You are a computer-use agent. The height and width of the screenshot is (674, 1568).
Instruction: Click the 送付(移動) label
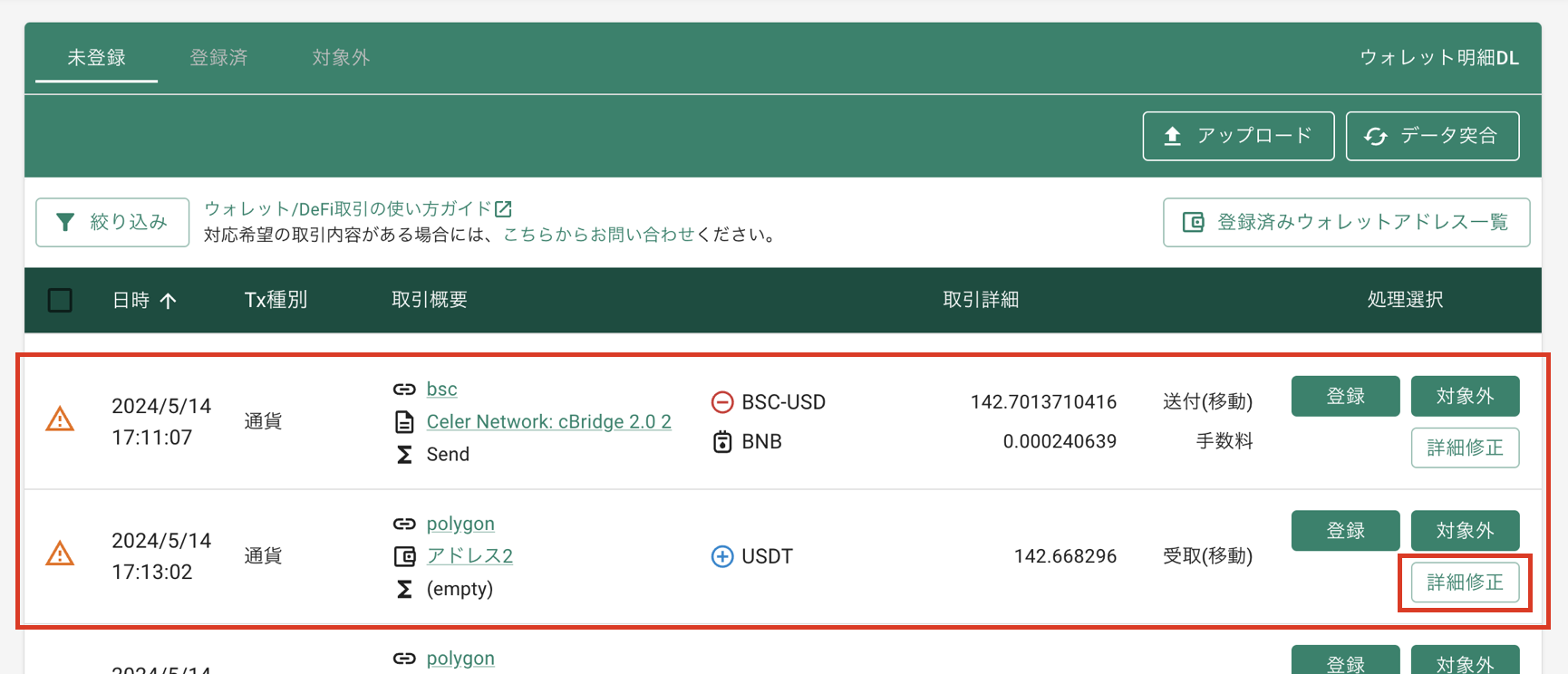click(1207, 402)
